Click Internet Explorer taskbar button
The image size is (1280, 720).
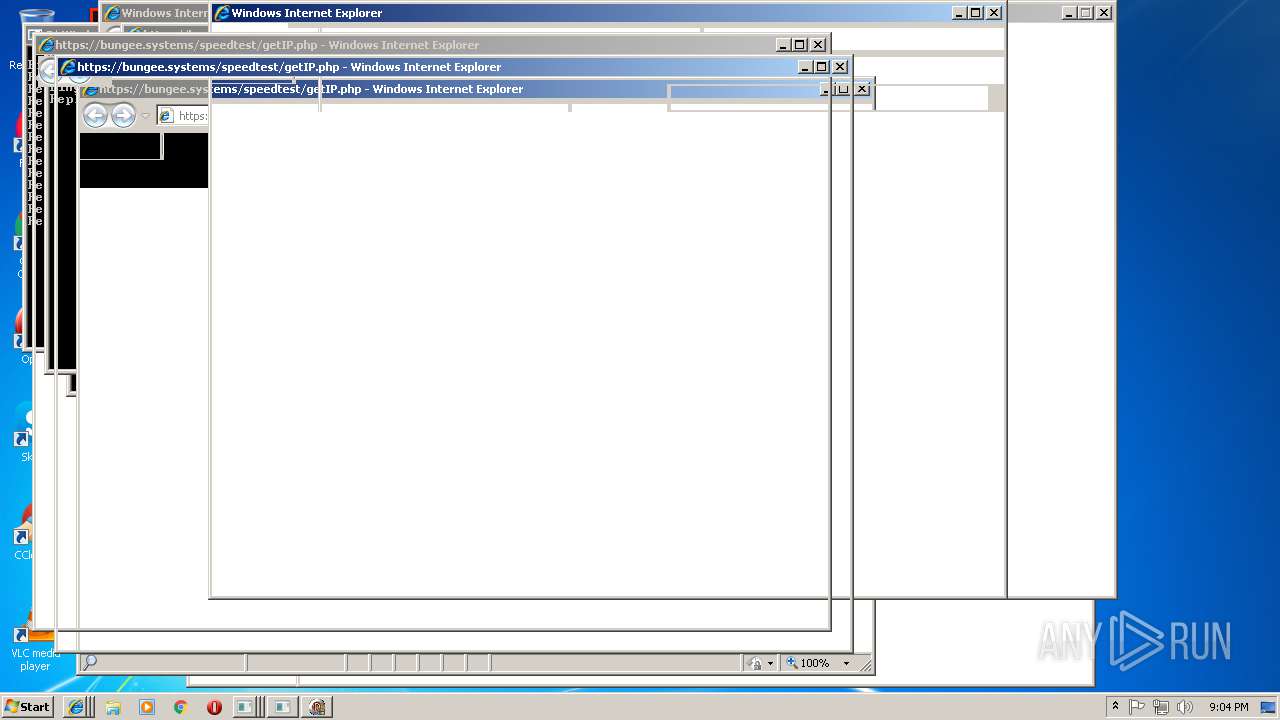pos(75,707)
